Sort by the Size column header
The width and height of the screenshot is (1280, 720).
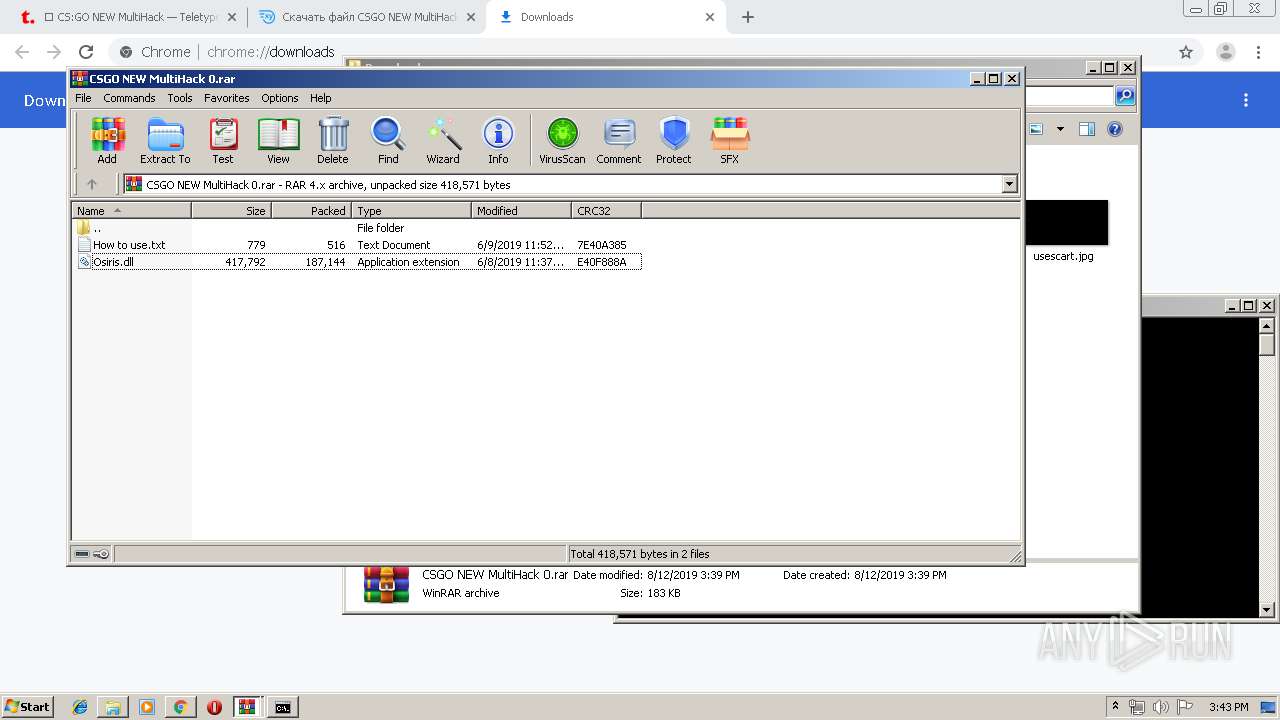coord(231,211)
